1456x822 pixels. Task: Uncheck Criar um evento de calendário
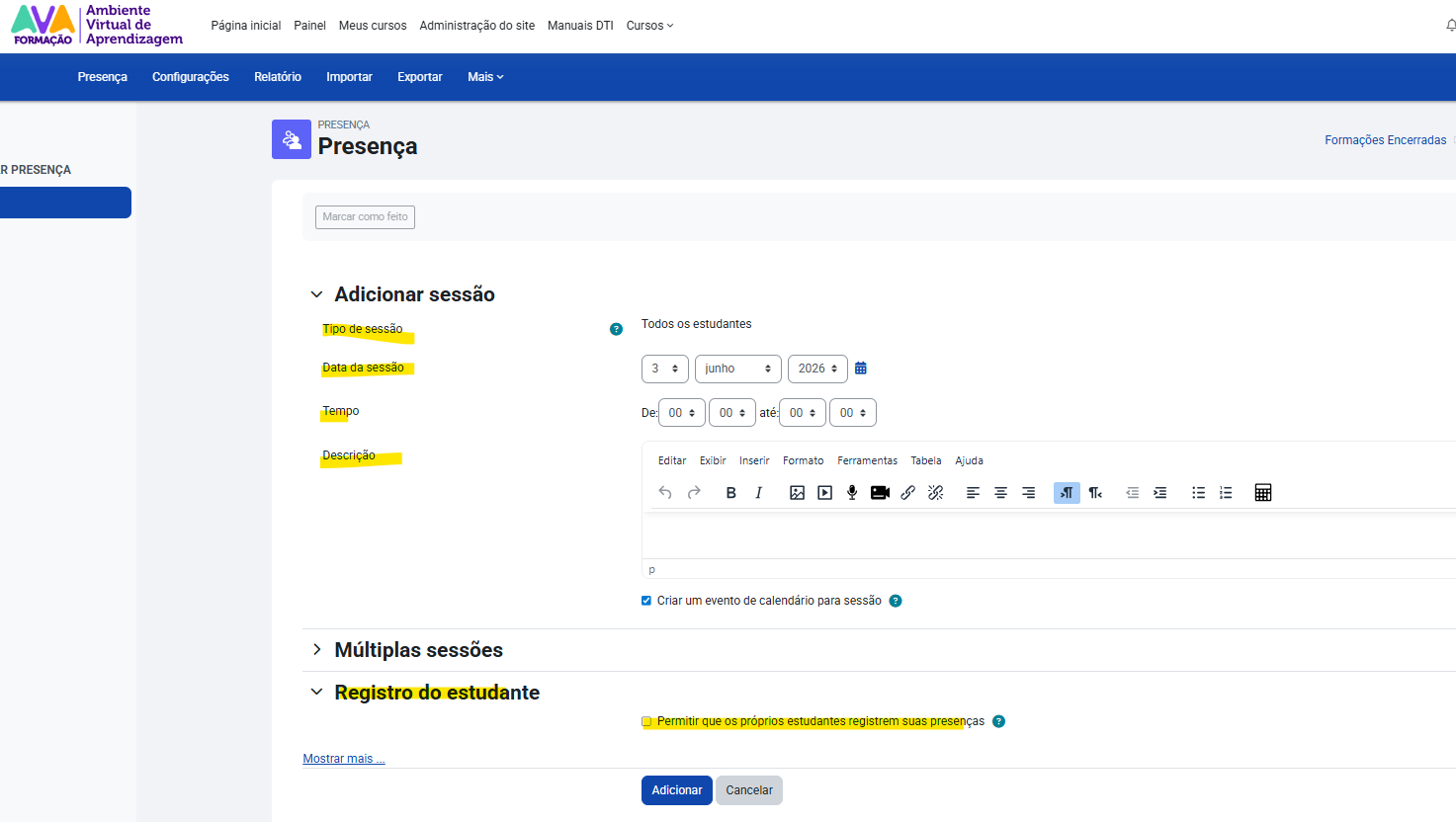tap(646, 601)
